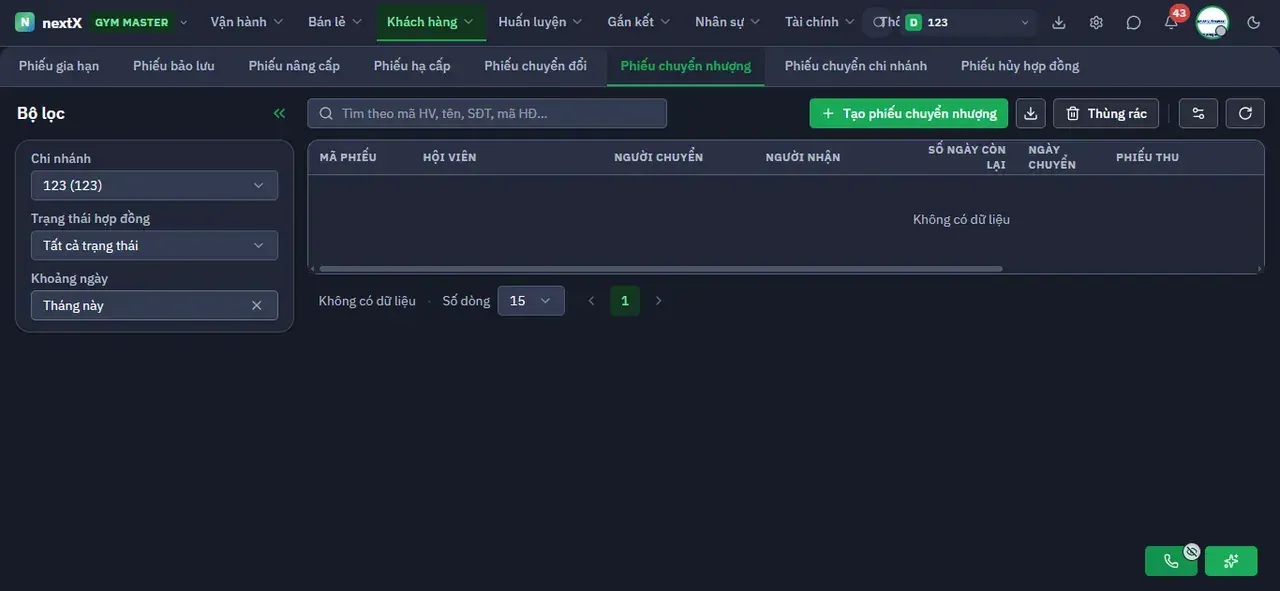This screenshot has width=1280, height=591.
Task: Open Trạng thái hợp đồng dropdown
Action: pos(154,245)
